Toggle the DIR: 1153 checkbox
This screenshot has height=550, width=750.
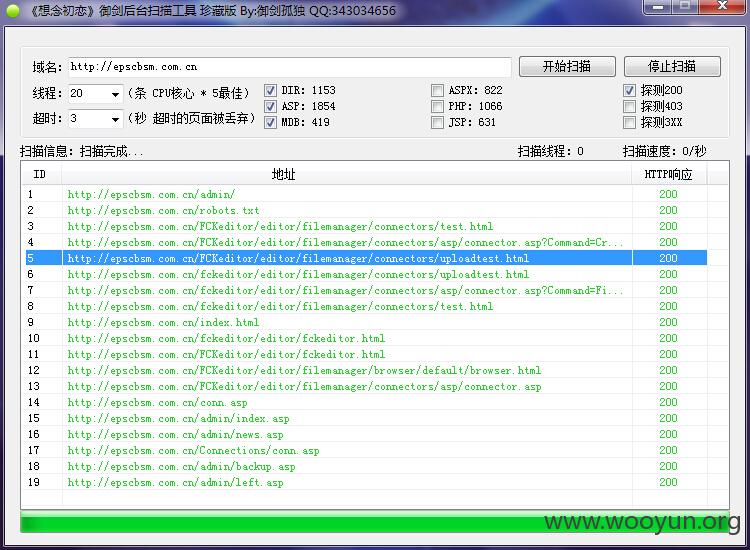(270, 90)
